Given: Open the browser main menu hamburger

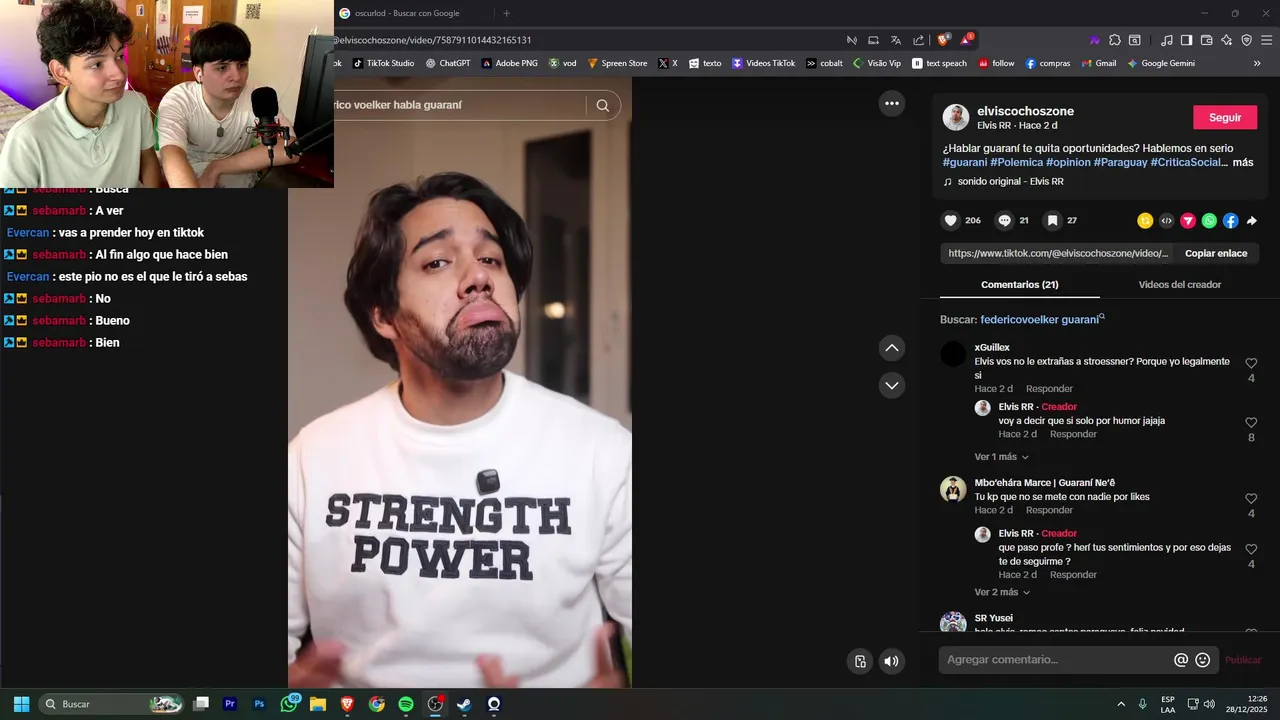Looking at the screenshot, I should point(1267,40).
